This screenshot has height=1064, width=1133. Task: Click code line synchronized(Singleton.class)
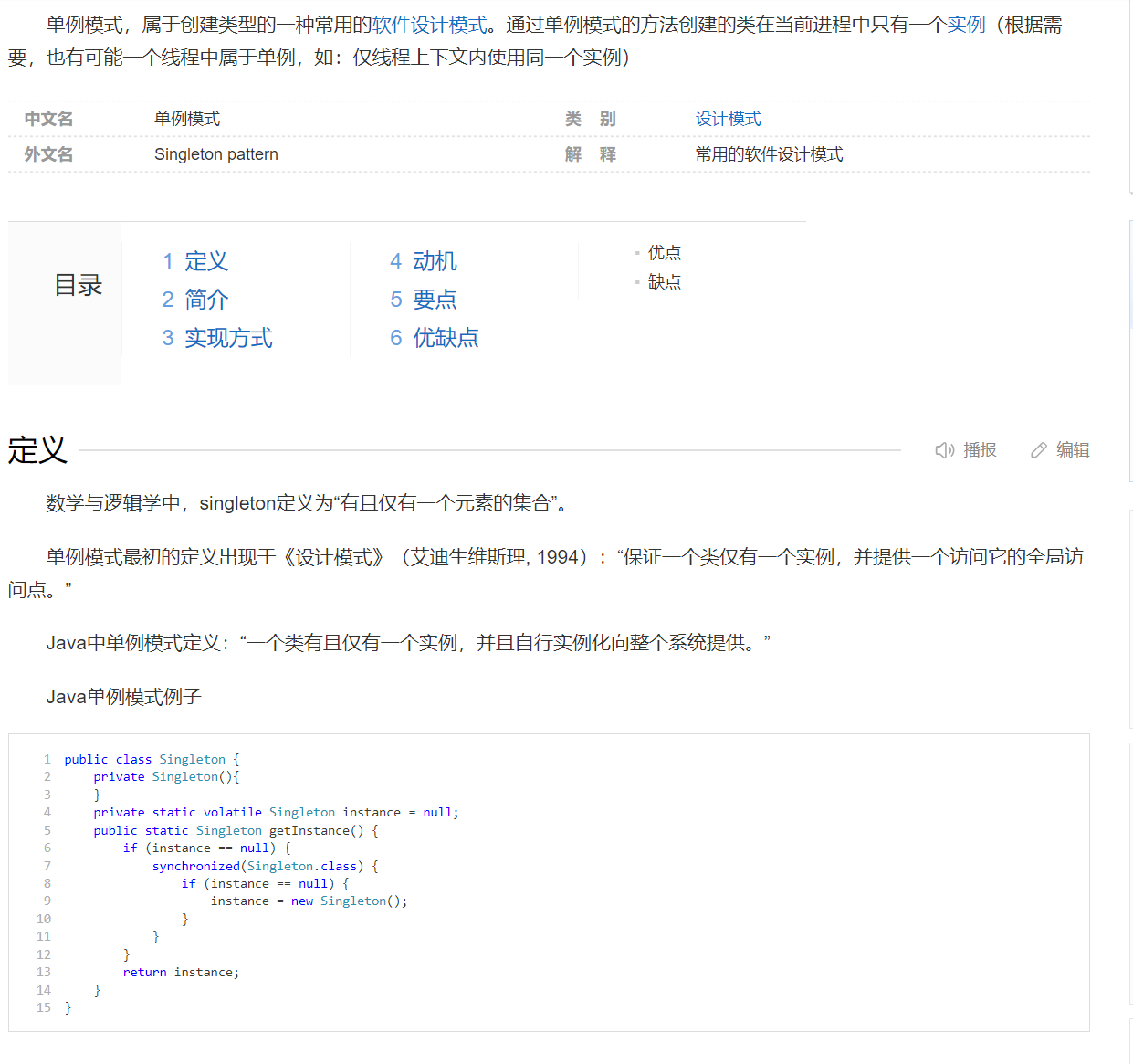click(265, 866)
